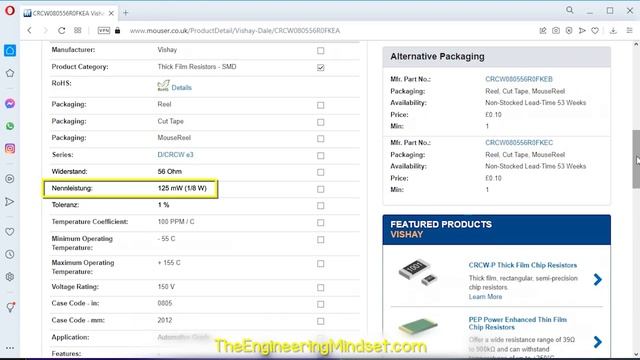
Task: Open the address bar share icon
Action: [543, 31]
